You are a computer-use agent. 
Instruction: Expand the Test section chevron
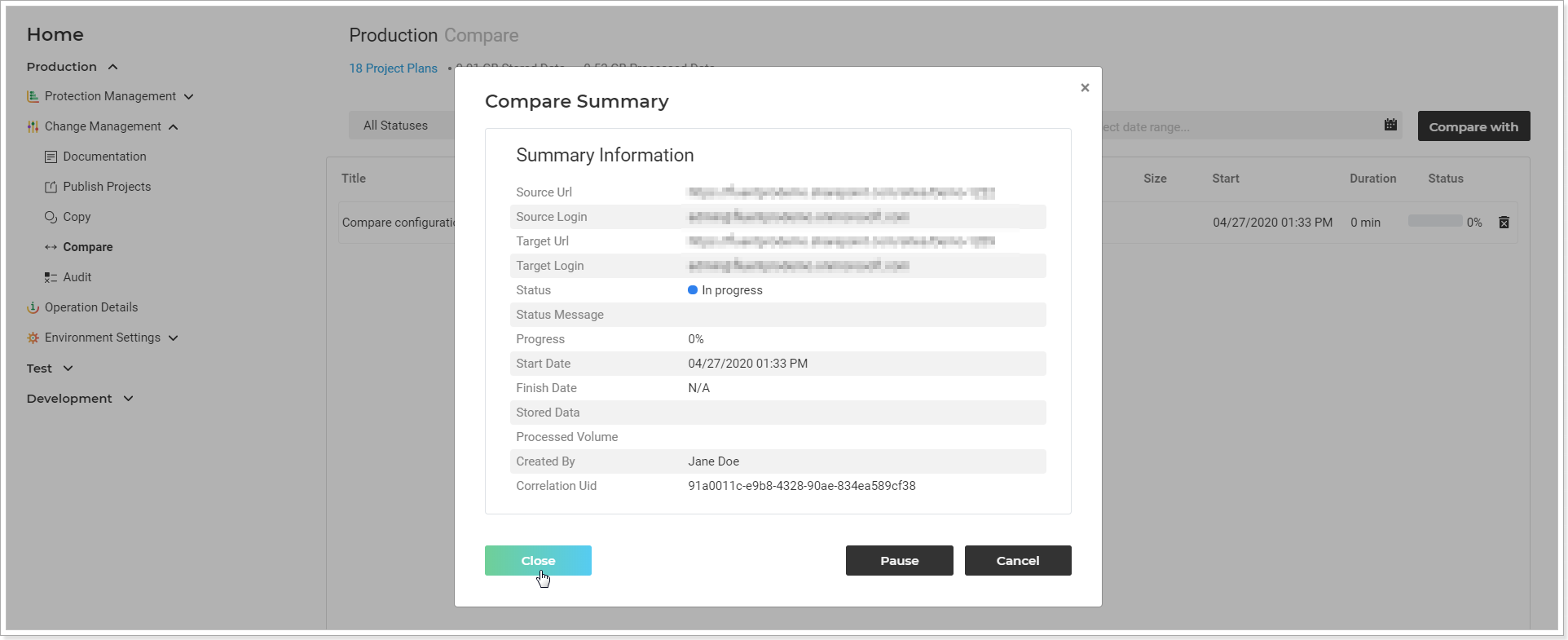[68, 369]
